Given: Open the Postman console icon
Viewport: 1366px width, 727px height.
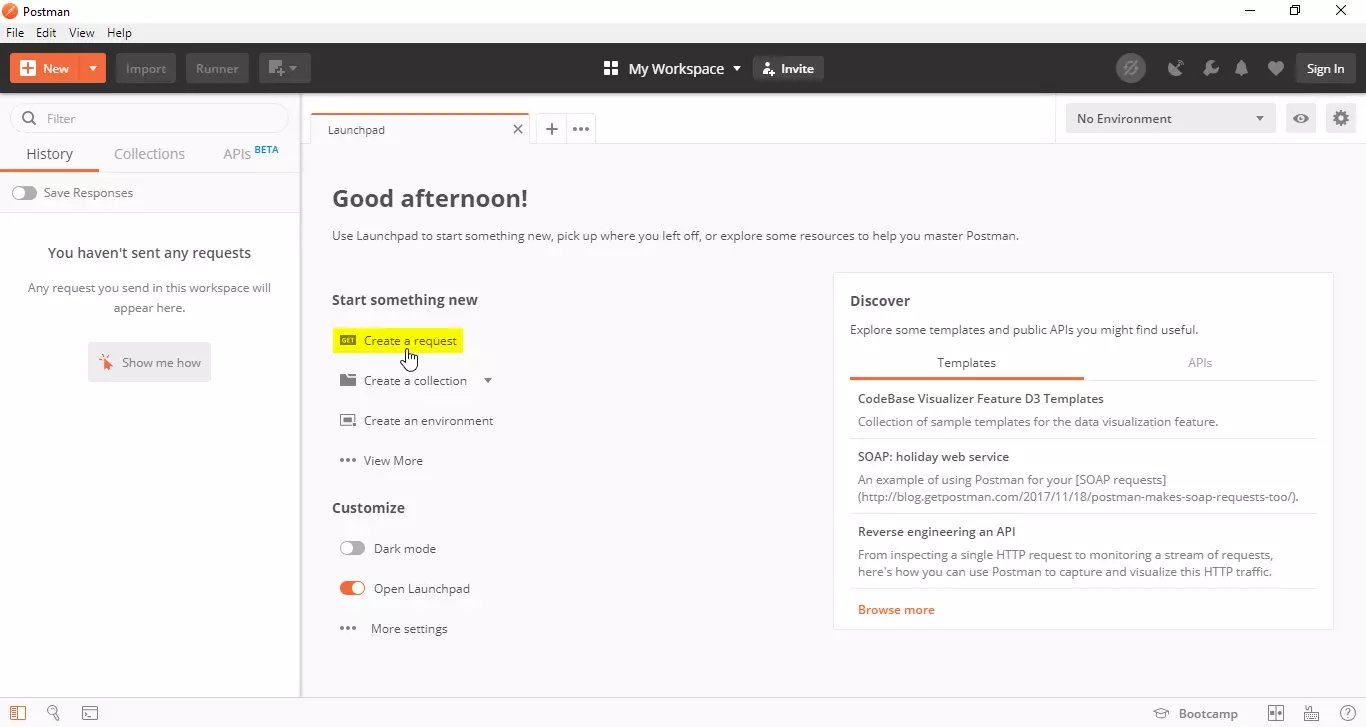Looking at the screenshot, I should tap(90, 713).
